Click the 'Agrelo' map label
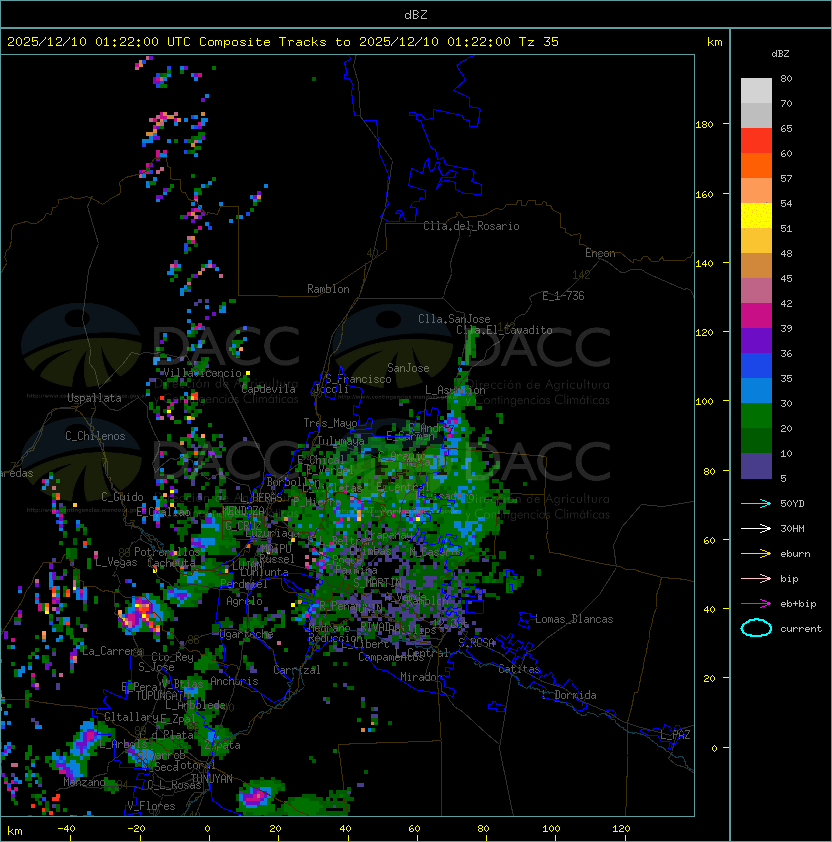This screenshot has width=832, height=842. [244, 601]
